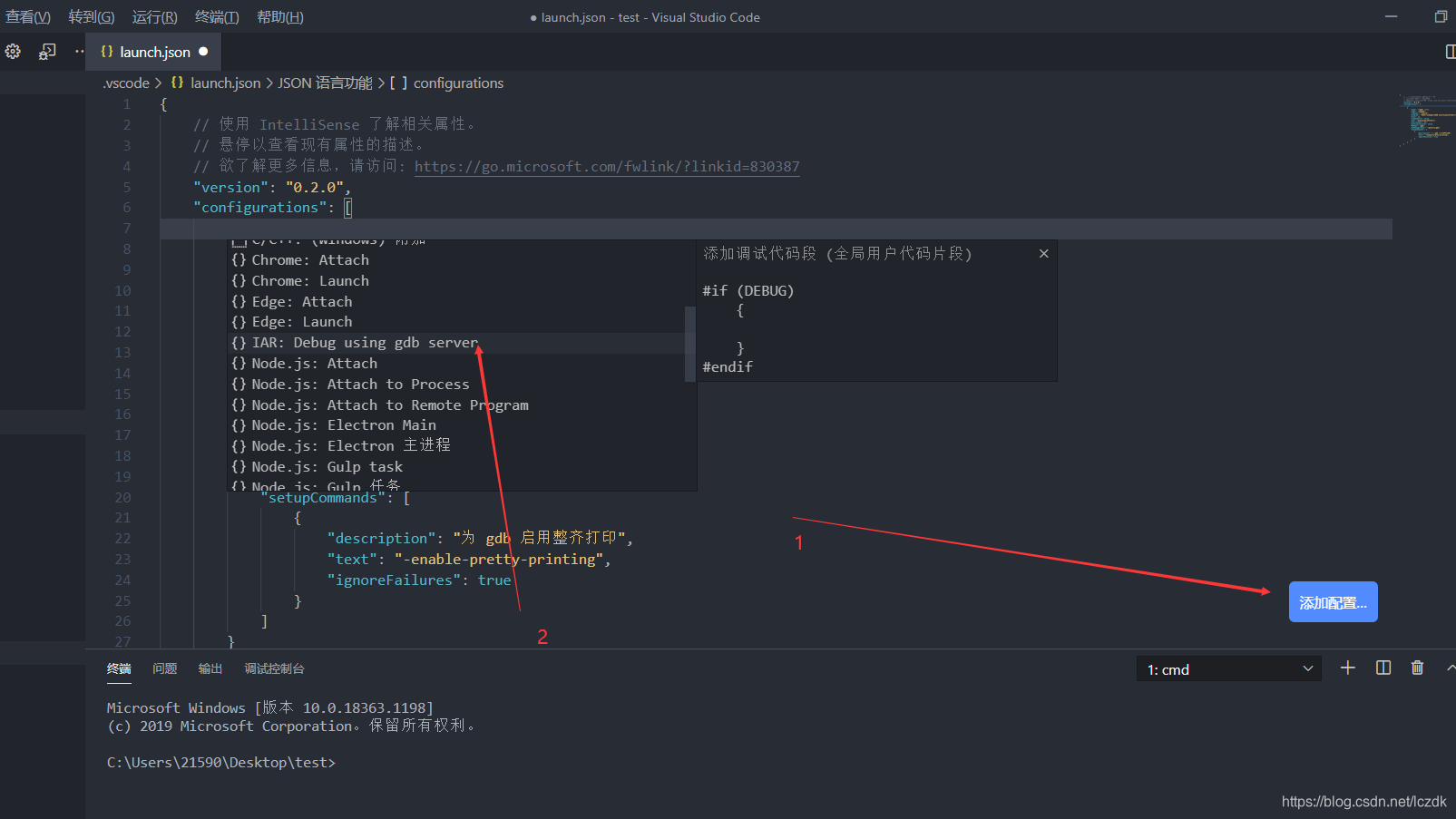Split the terminal with the split icon
The width and height of the screenshot is (1456, 819).
(1383, 668)
